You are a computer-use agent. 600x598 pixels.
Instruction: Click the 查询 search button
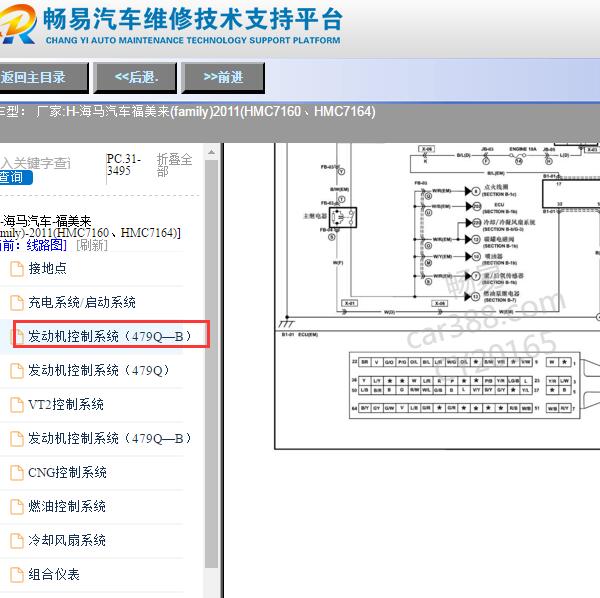tap(15, 178)
